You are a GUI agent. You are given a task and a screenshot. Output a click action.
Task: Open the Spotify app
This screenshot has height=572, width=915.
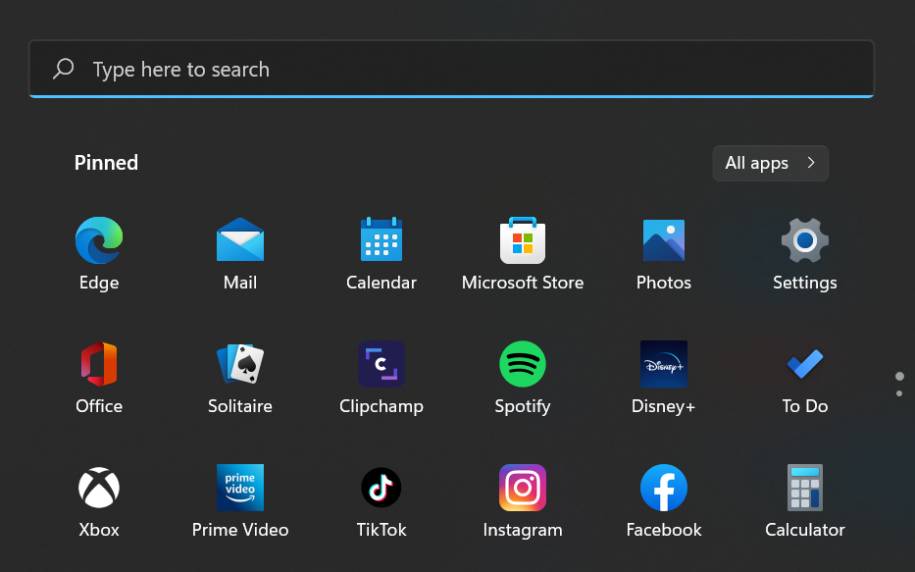click(x=522, y=364)
